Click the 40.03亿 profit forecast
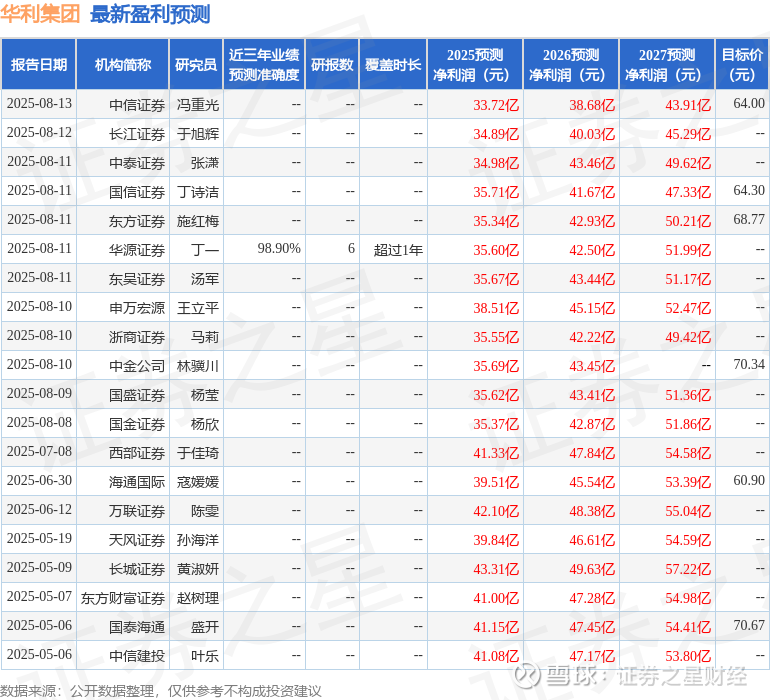 pyautogui.click(x=592, y=134)
